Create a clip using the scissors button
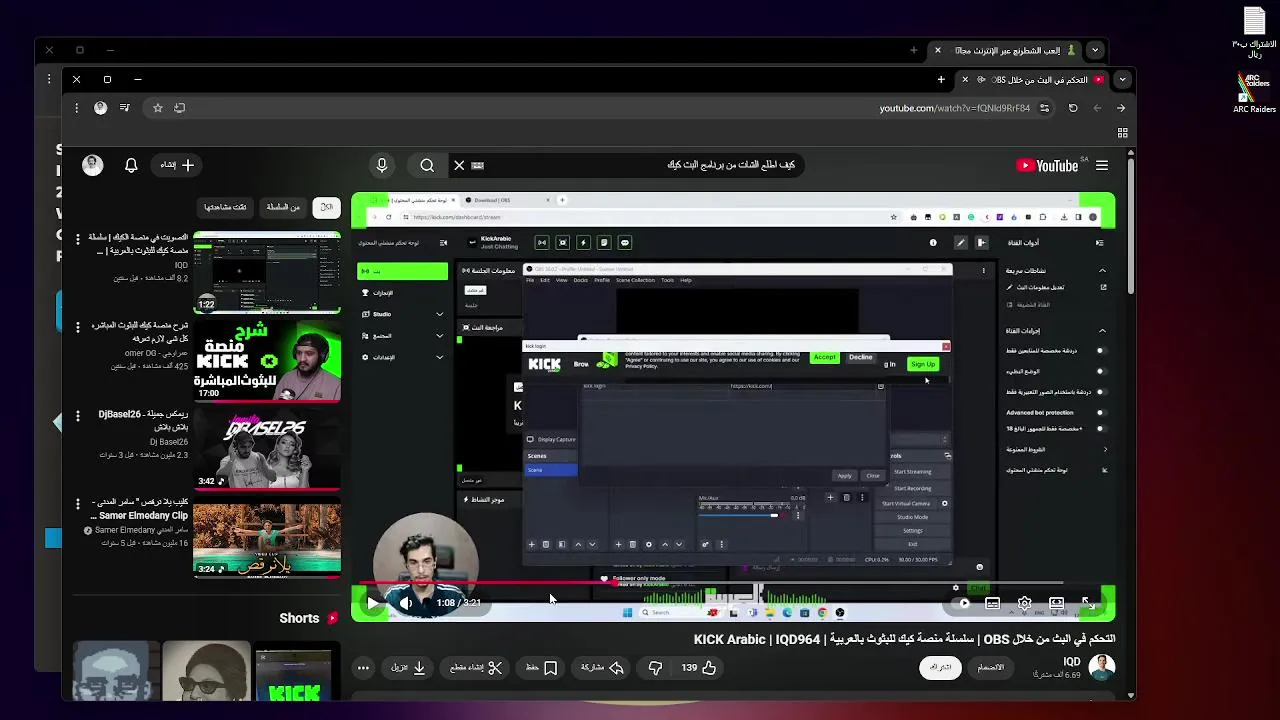 coord(476,667)
